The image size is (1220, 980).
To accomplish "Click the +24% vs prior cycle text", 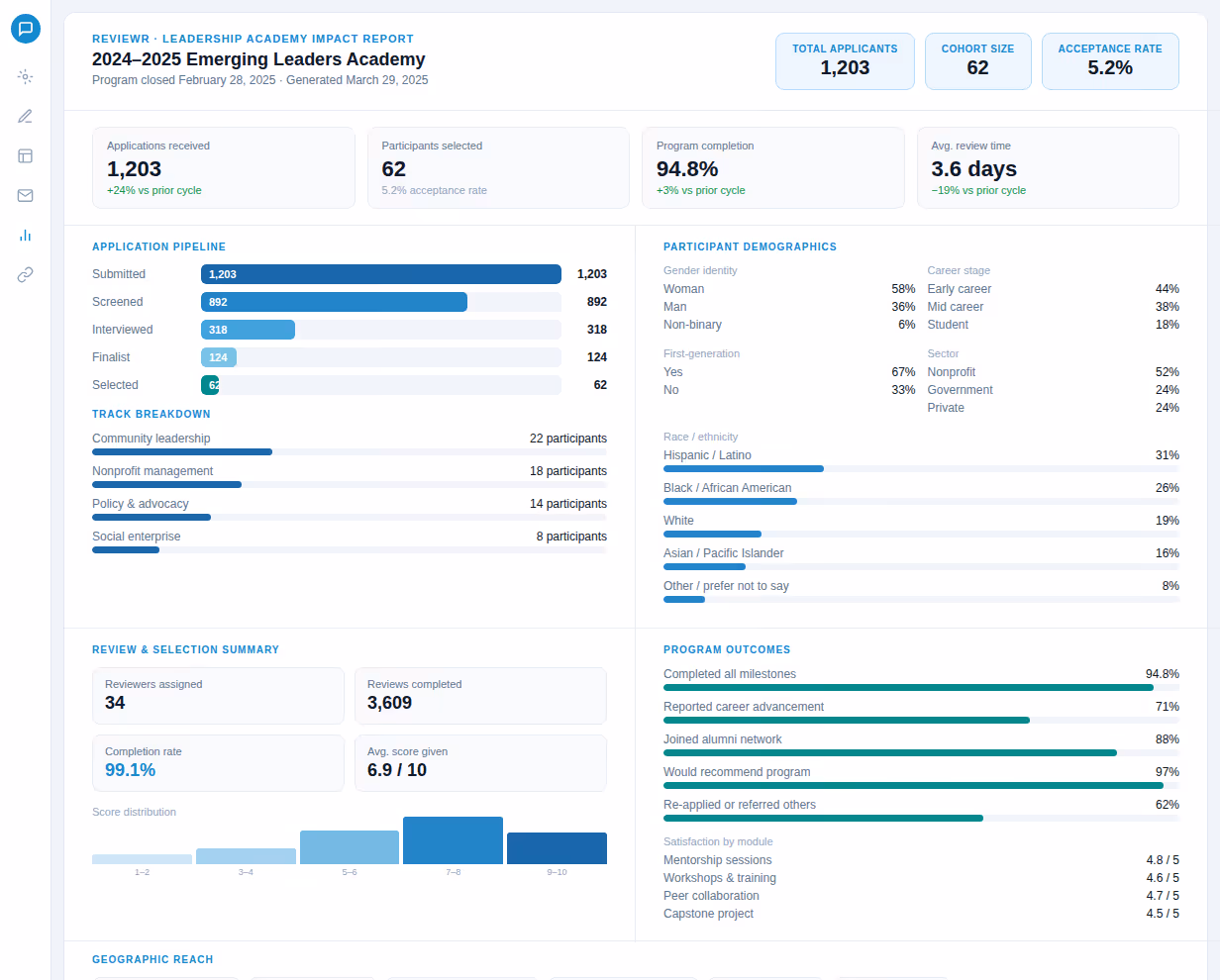I will pos(153,190).
